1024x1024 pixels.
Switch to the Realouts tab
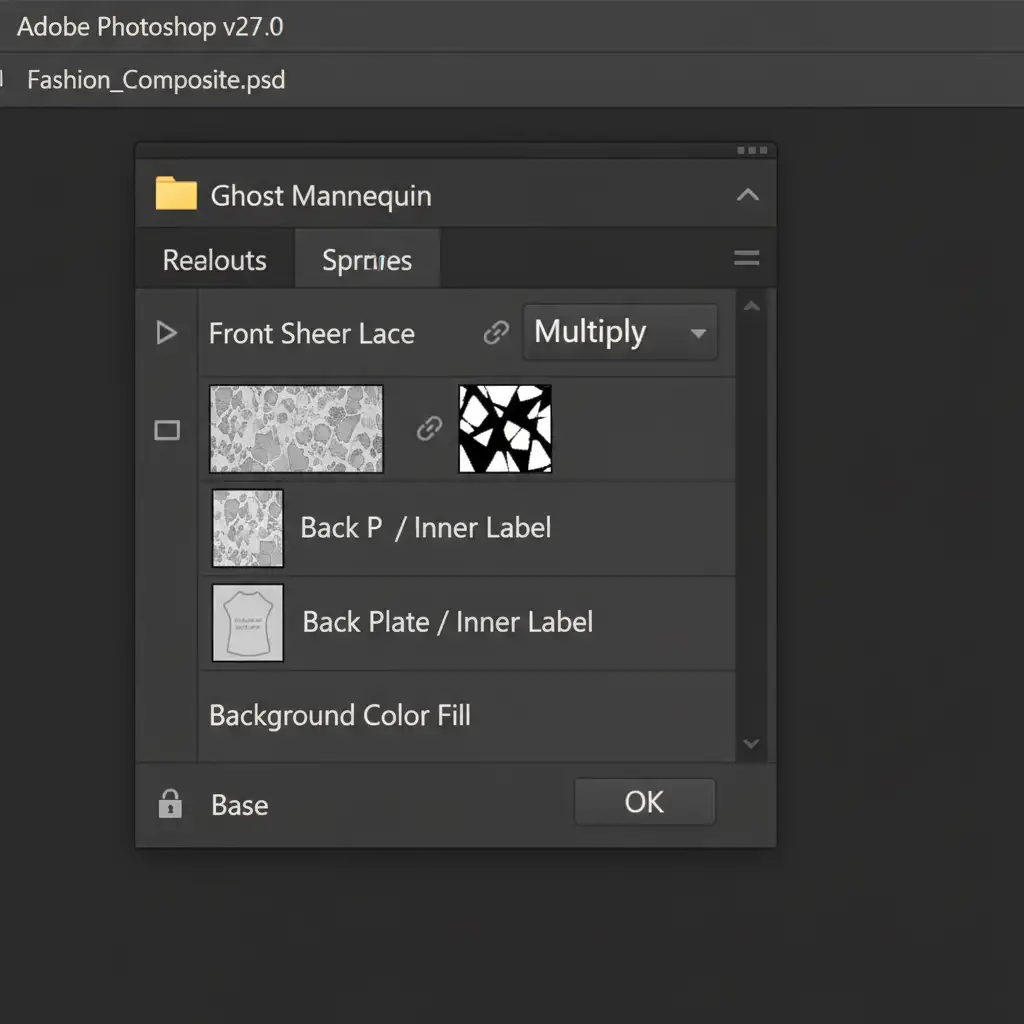click(x=215, y=260)
